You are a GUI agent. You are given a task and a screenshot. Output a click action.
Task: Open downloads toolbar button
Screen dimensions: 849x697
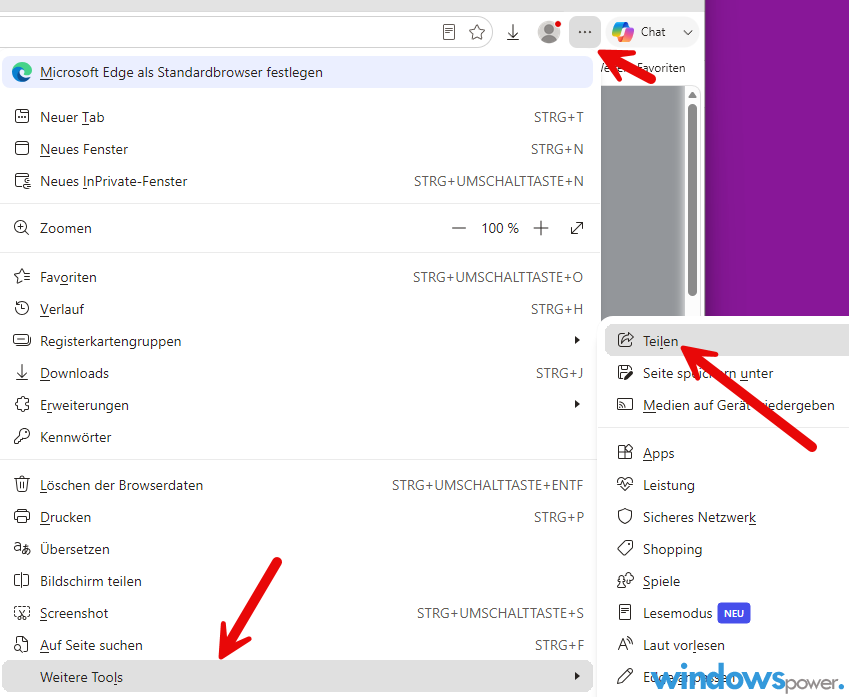pos(513,32)
